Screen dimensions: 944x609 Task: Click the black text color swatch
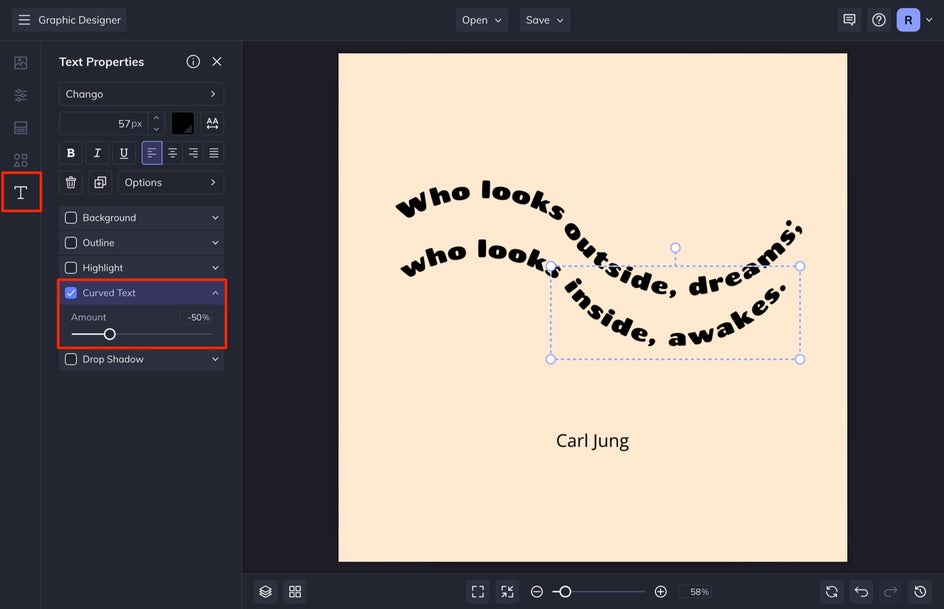[183, 124]
